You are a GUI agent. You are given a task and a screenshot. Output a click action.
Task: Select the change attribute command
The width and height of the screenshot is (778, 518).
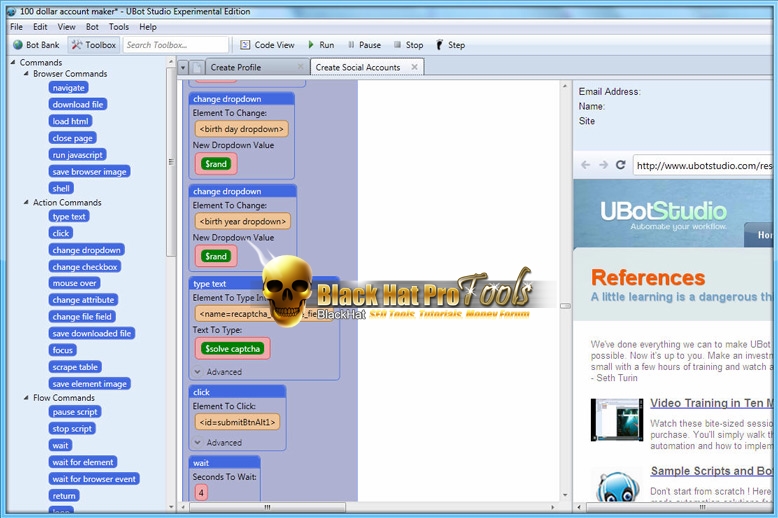point(83,300)
